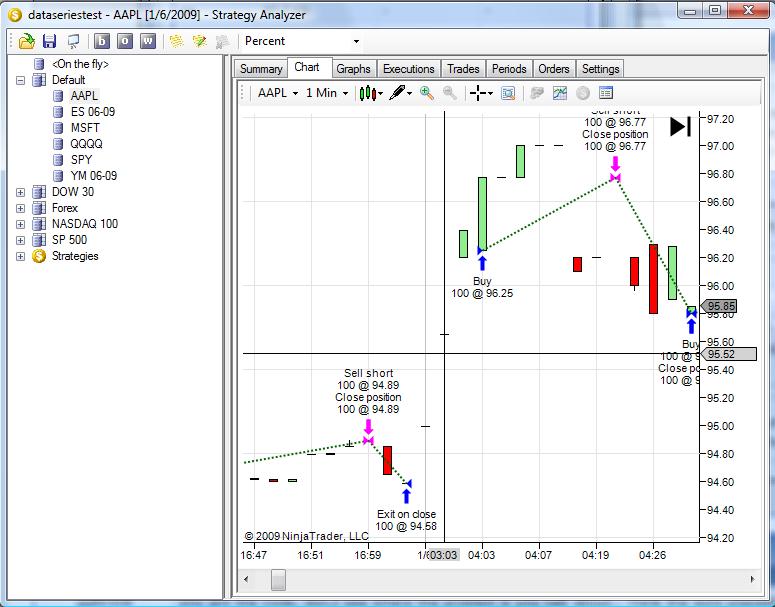775x607 pixels.
Task: Click the chart scrollbar right arrow
Action: coord(753,579)
